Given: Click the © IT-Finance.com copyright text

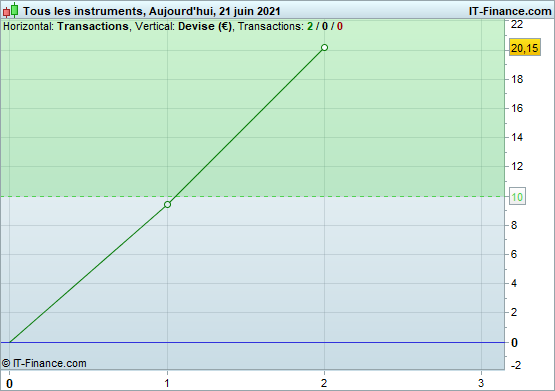Looking at the screenshot, I should 44,363.
